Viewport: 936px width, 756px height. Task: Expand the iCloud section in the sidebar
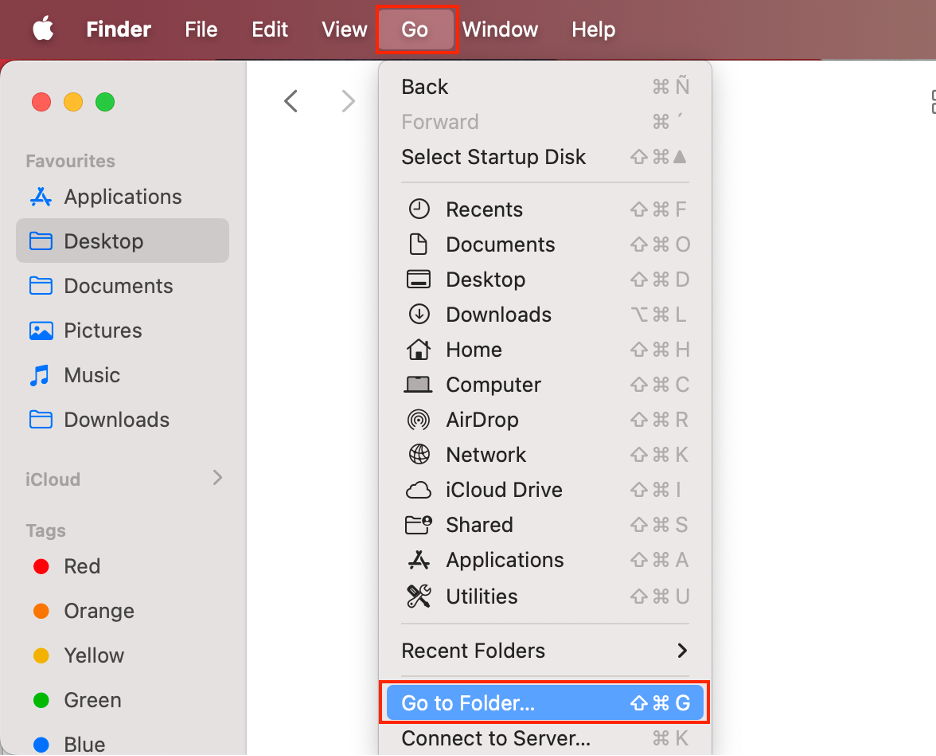pos(216,479)
